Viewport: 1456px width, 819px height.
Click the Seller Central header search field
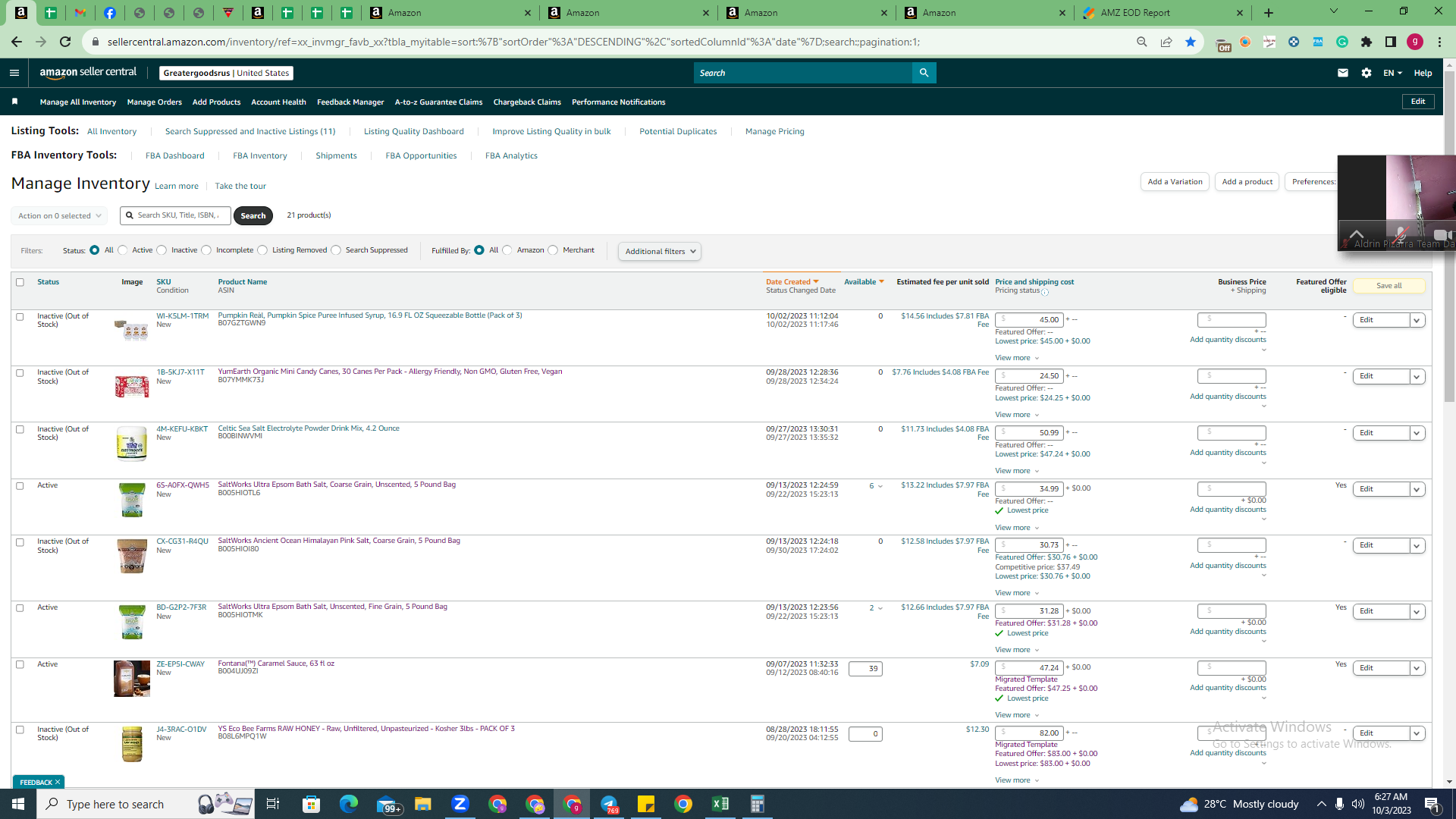(x=802, y=73)
